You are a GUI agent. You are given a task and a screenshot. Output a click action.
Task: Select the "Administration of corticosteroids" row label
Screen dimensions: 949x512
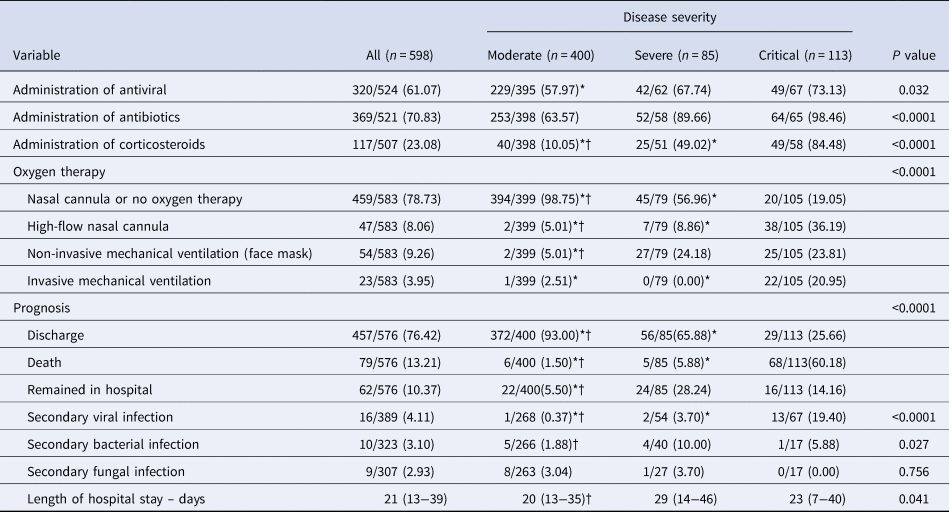[107, 144]
